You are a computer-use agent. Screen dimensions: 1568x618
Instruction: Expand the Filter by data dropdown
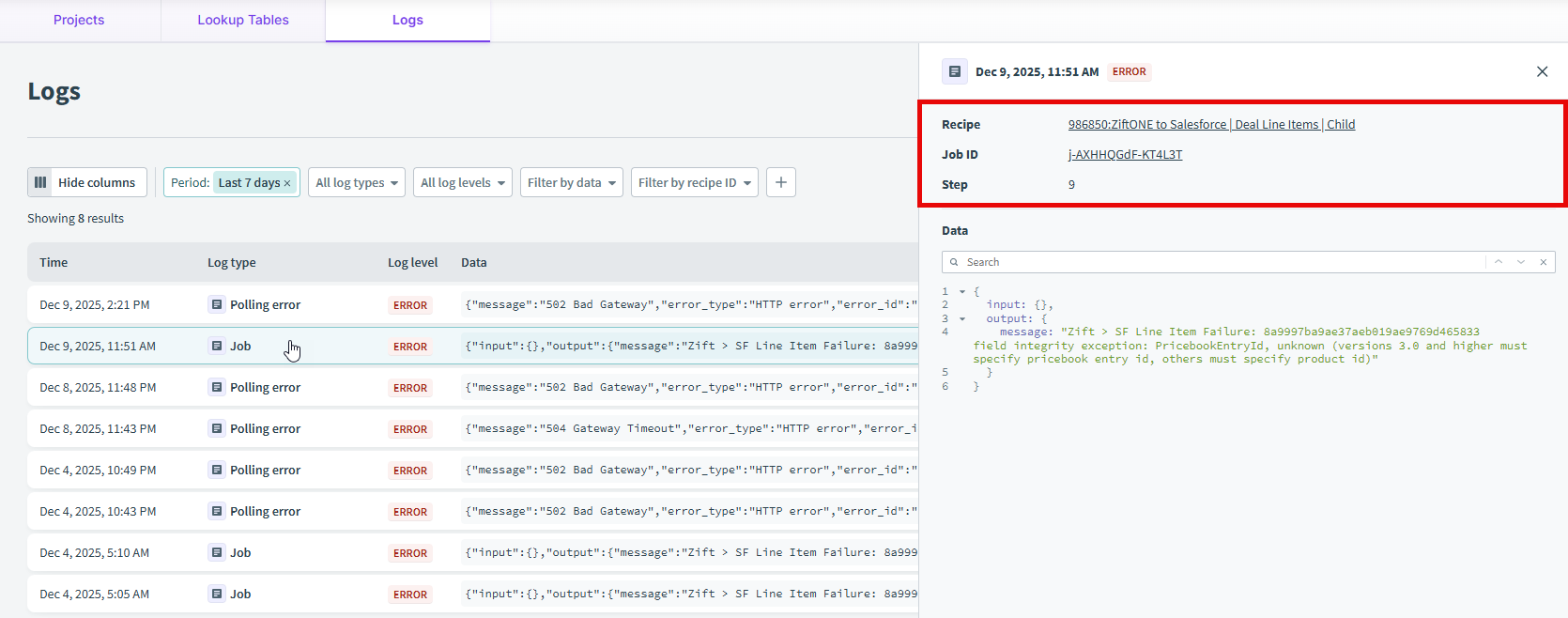point(572,182)
